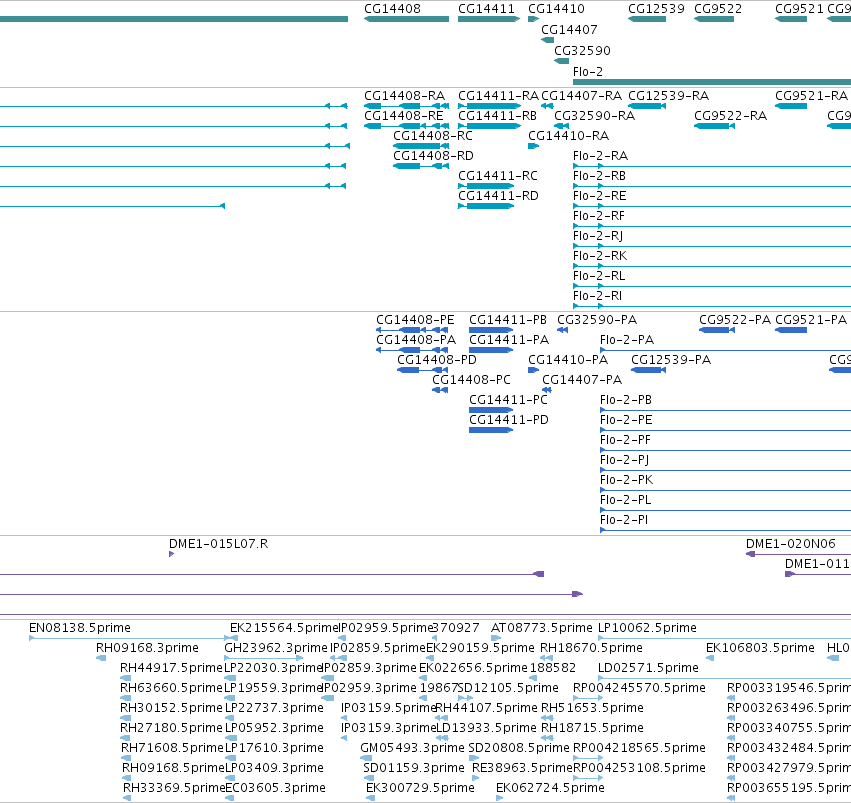Select the Flo-2 gene label
The height and width of the screenshot is (803, 851).
tap(588, 72)
